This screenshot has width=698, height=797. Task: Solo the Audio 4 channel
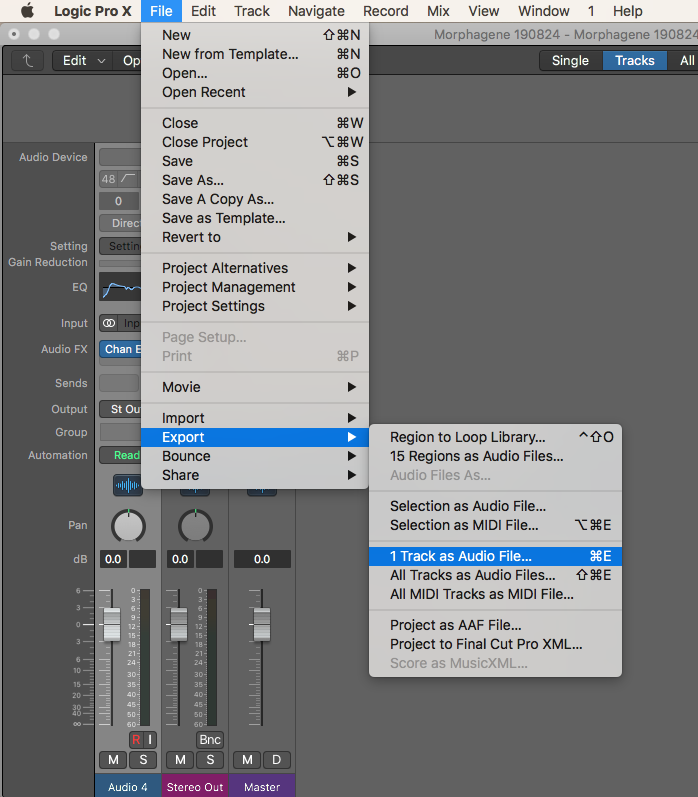click(143, 760)
